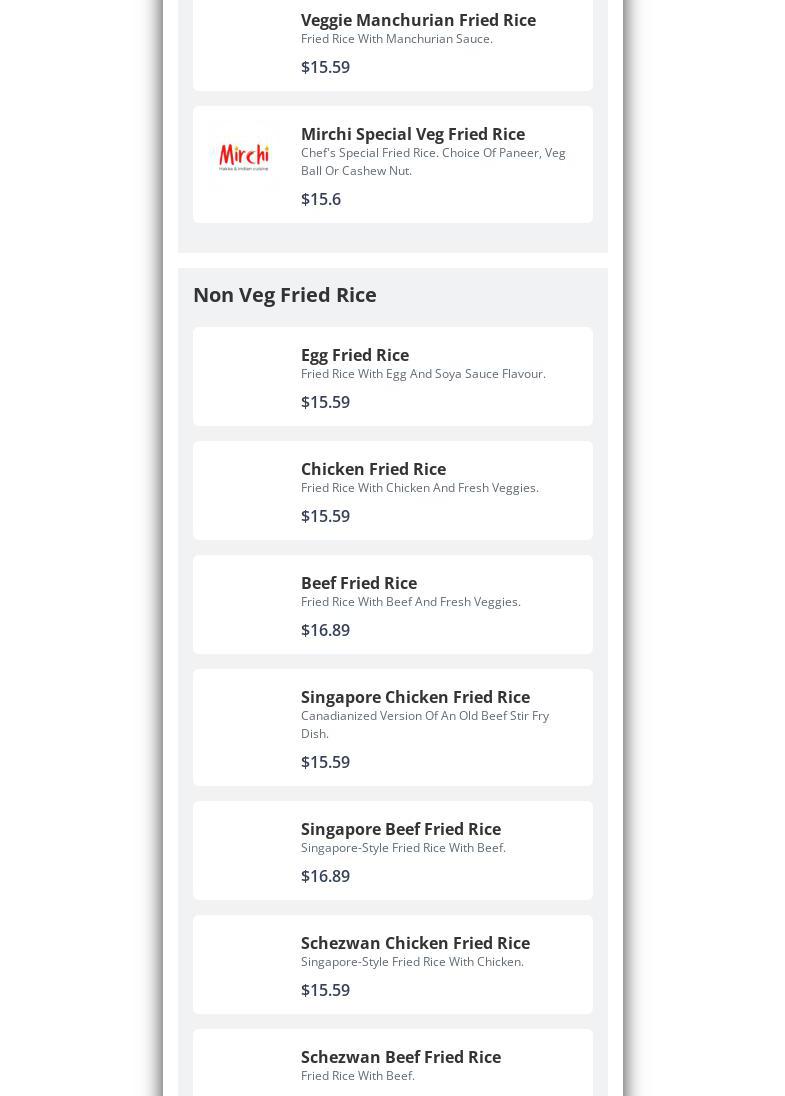Select Schezwan Beef Fried Rice
Screen dimensions: 785x1096
click(401, 1057)
